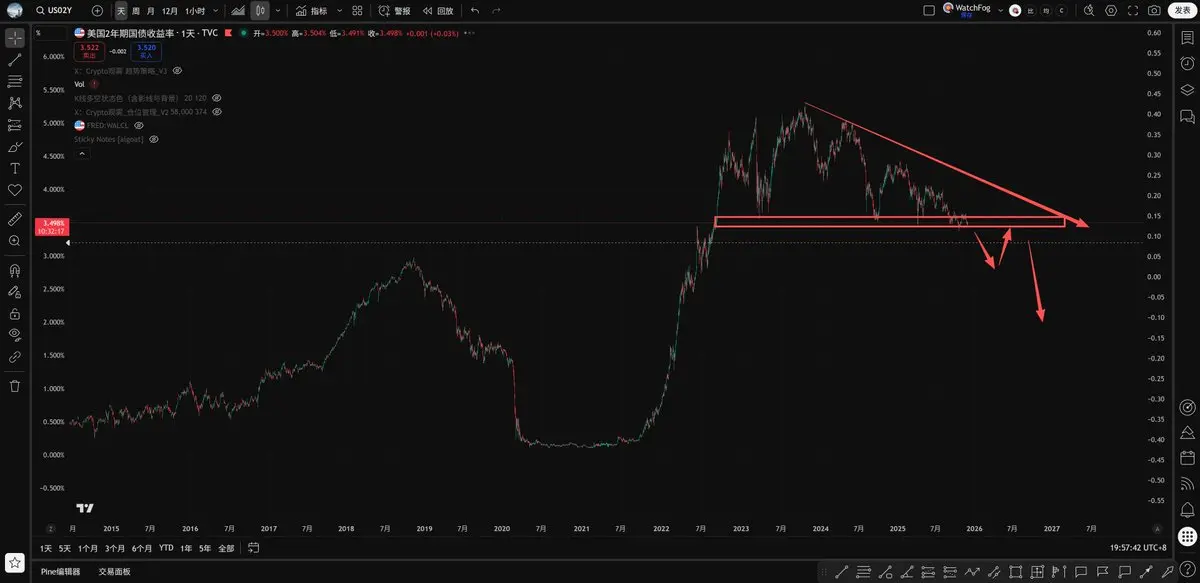This screenshot has width=1200, height=583.
Task: Select the 12月 interval
Action: coord(169,10)
